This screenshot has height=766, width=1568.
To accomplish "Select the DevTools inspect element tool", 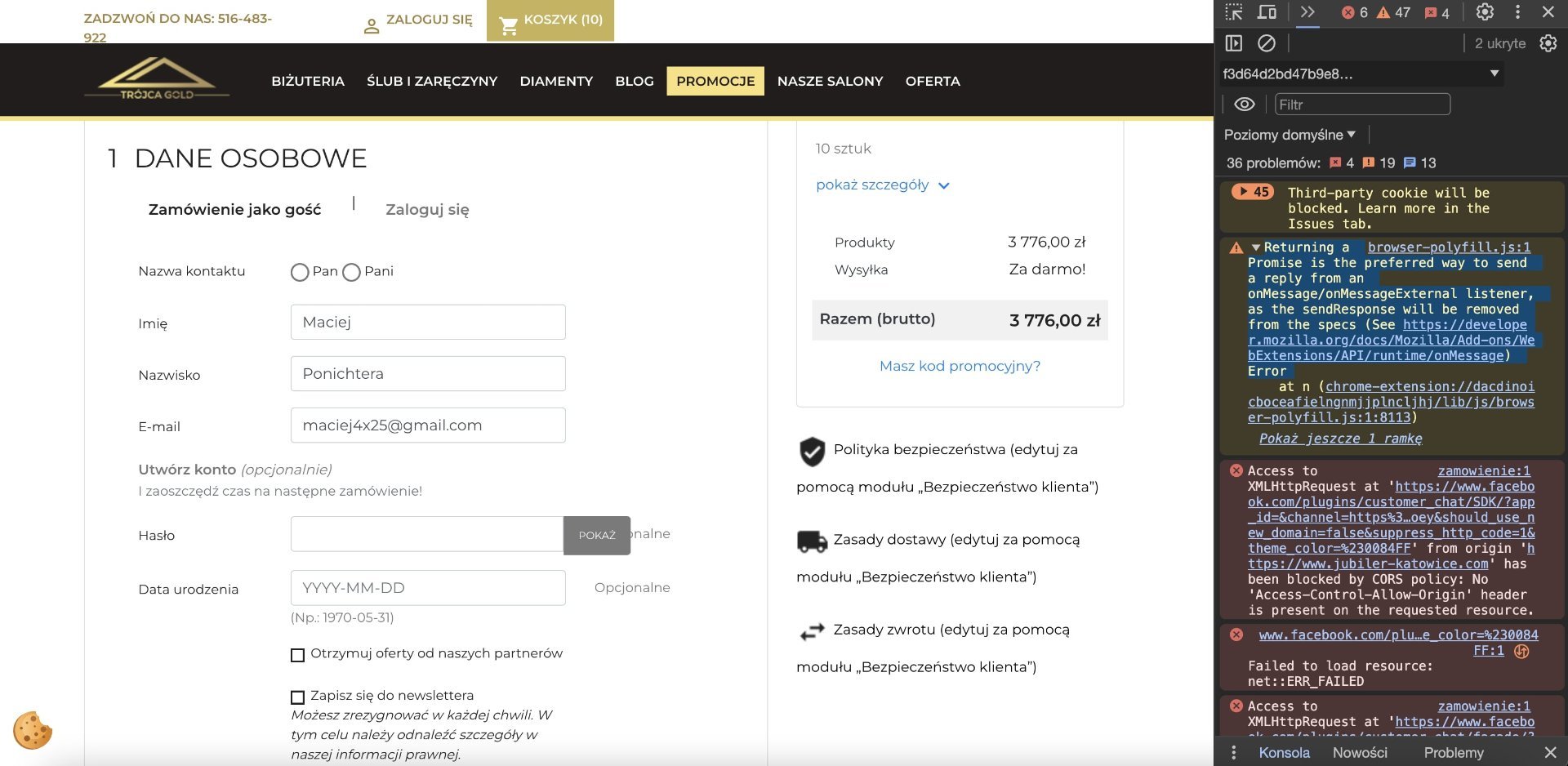I will pyautogui.click(x=1234, y=12).
